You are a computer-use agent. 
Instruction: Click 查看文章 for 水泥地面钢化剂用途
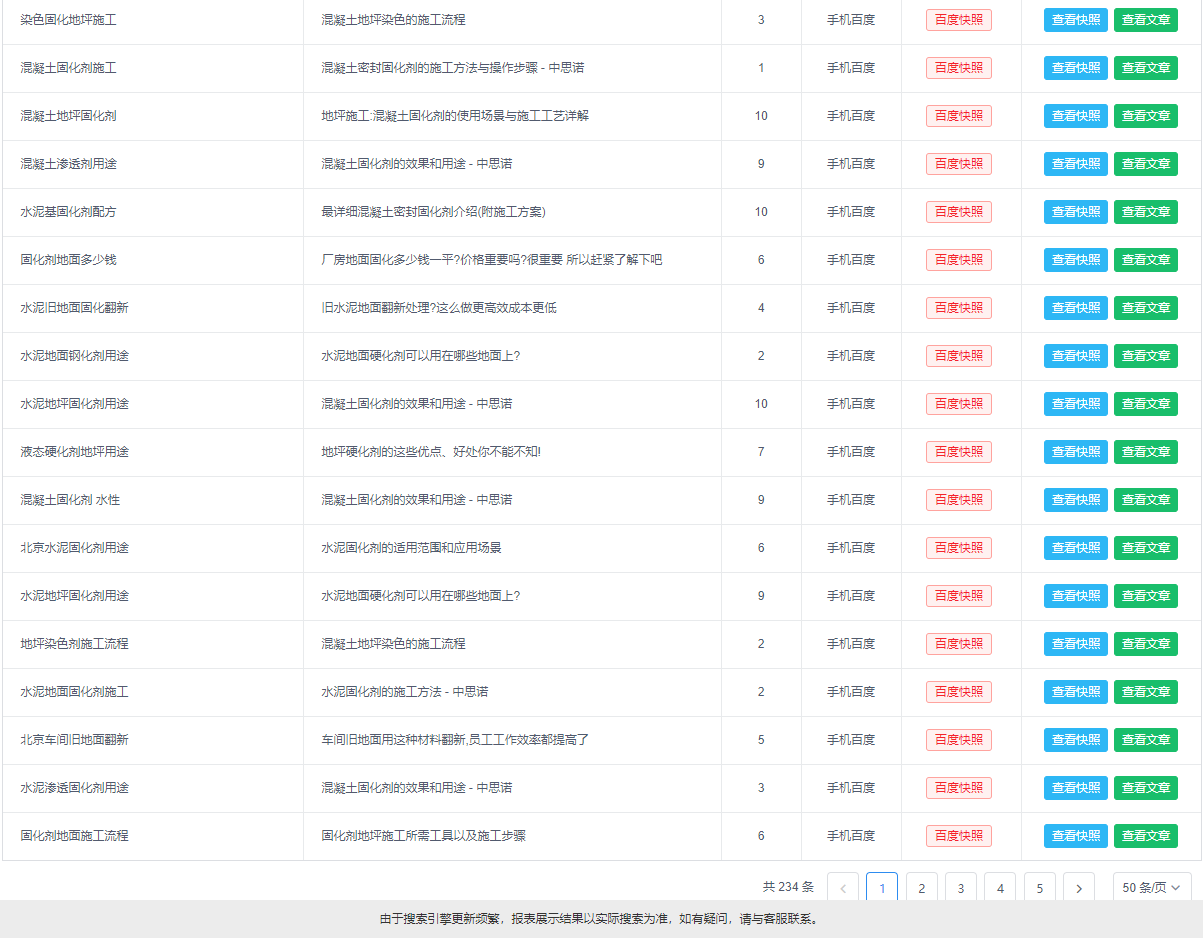tap(1146, 356)
